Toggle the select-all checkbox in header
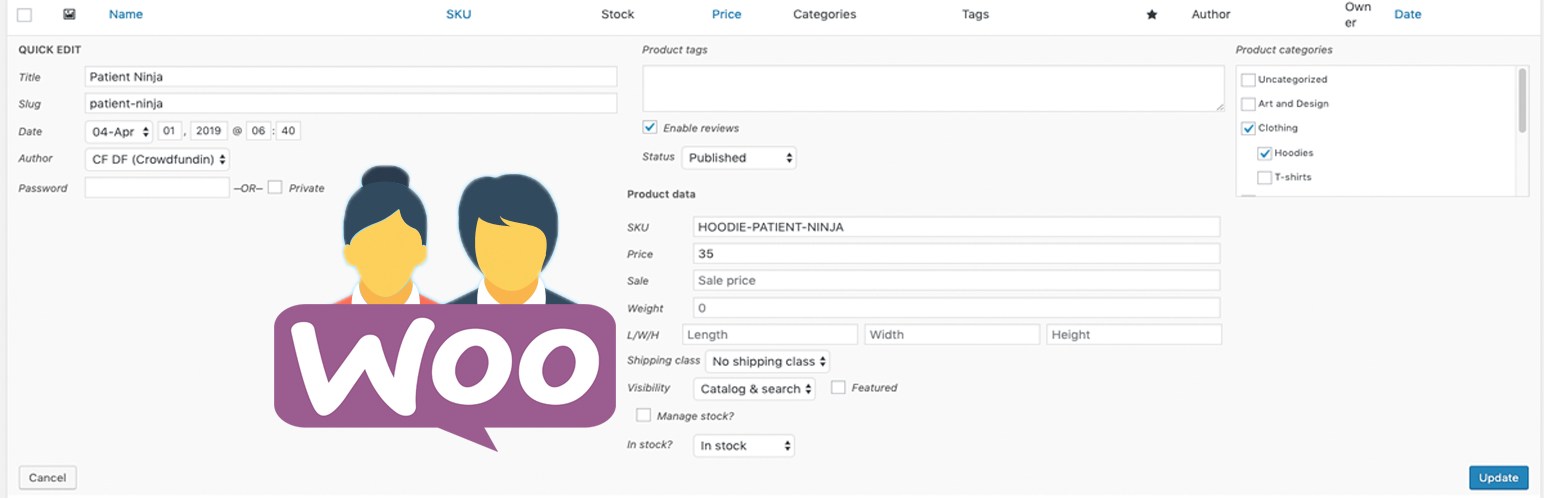This screenshot has width=1544, height=500. (24, 15)
